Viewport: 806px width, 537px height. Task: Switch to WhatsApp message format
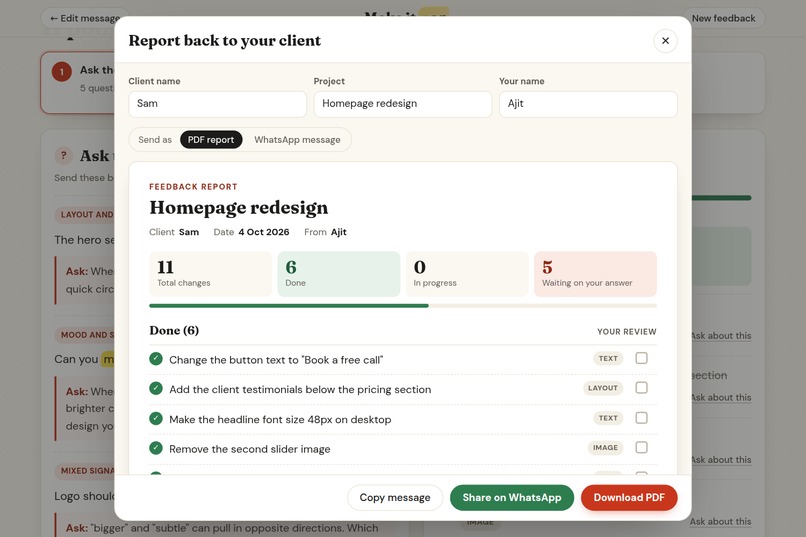[297, 140]
